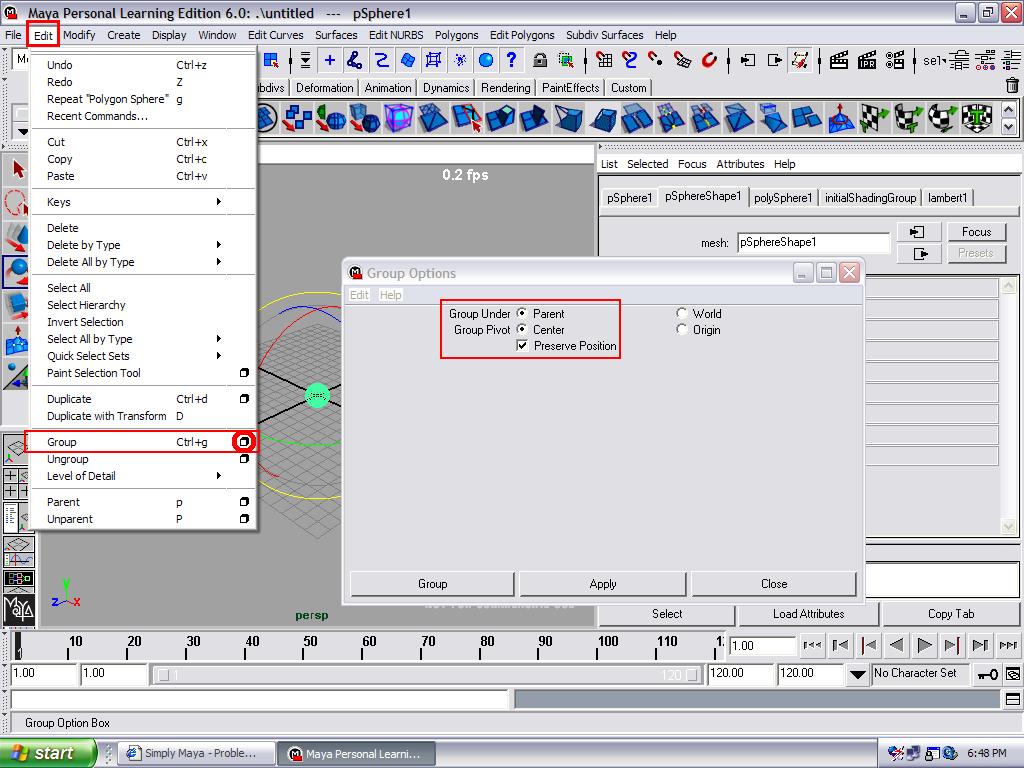Click snap to curves icon
This screenshot has width=1024, height=768.
(x=630, y=61)
